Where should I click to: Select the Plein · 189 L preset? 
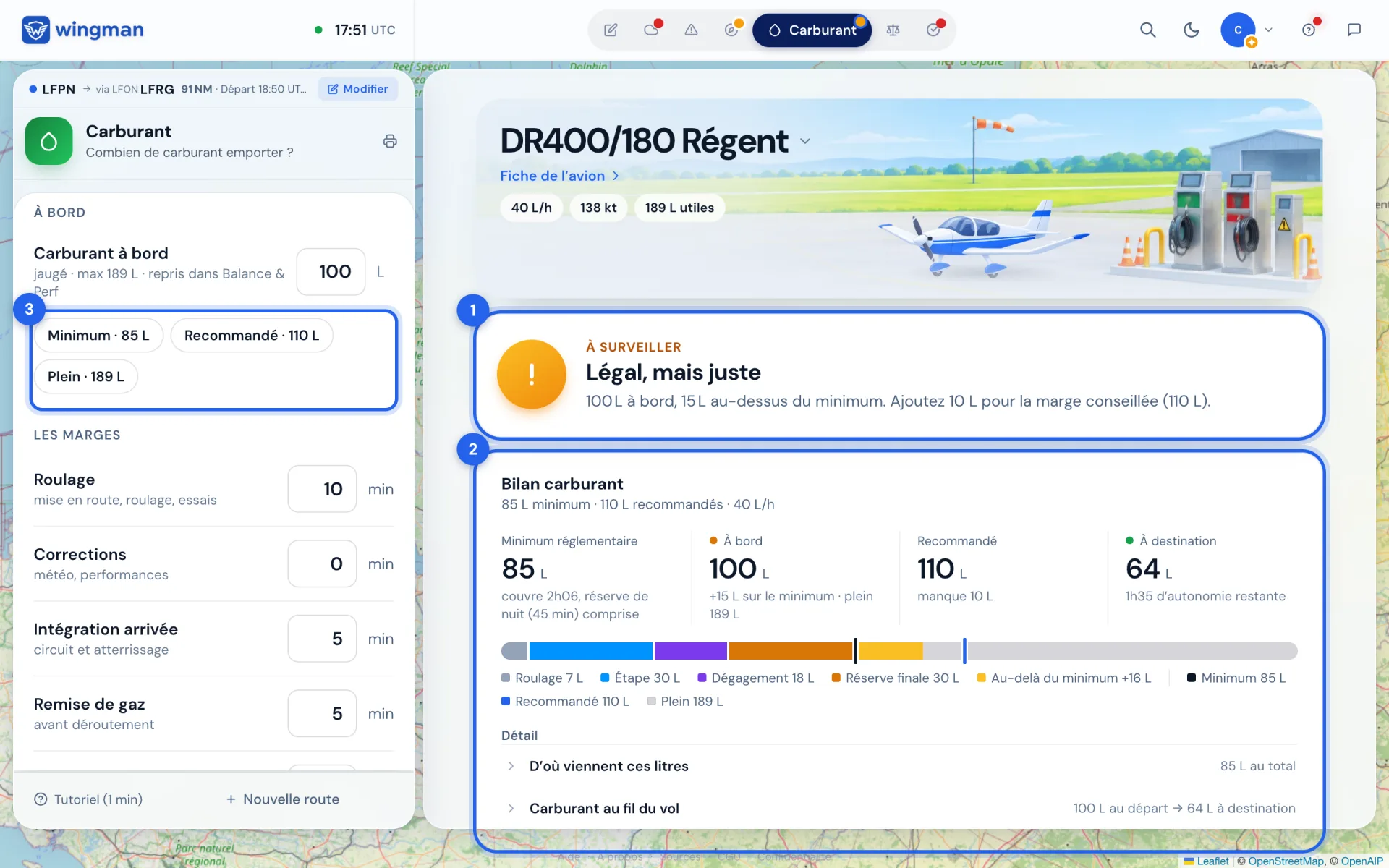[86, 377]
